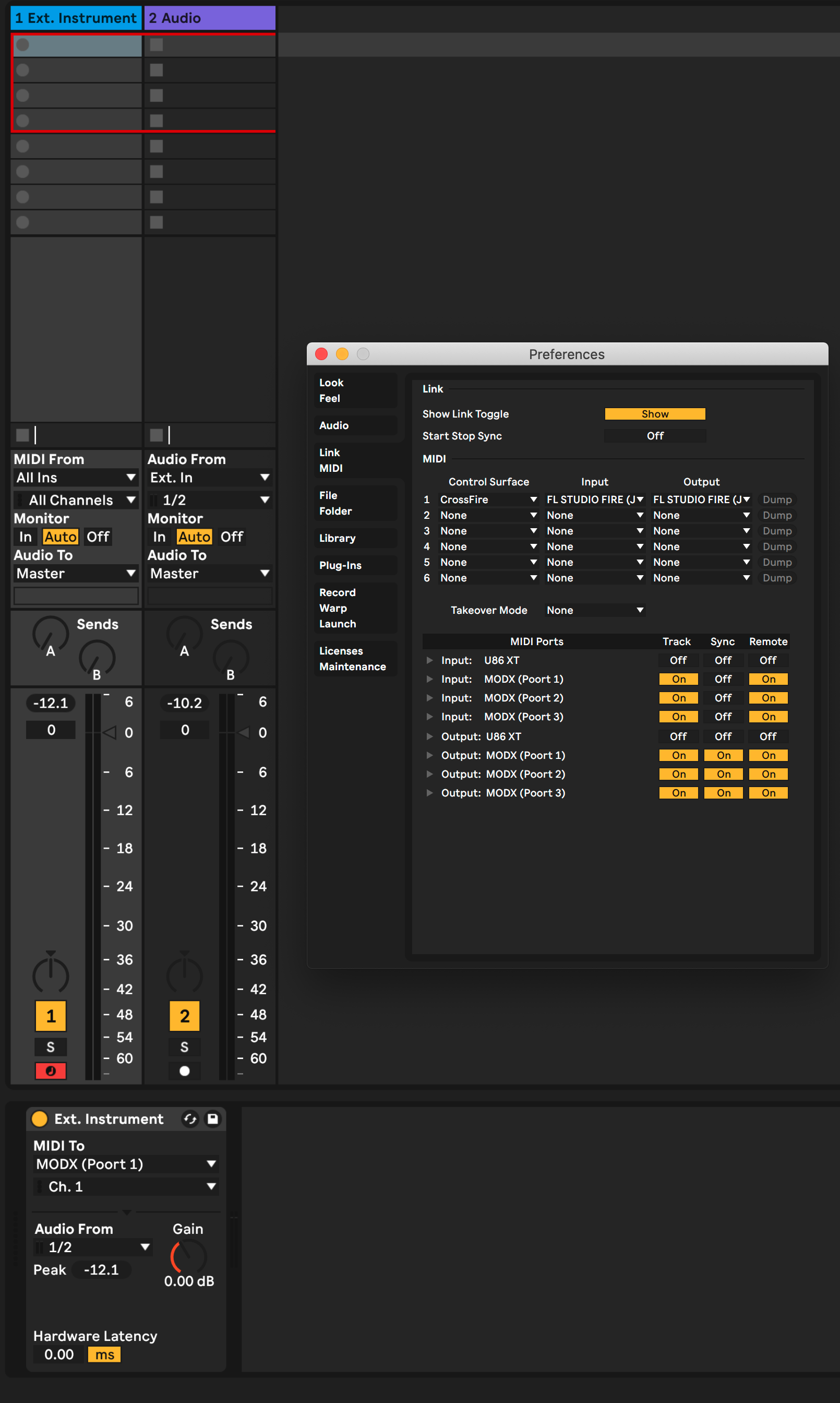This screenshot has height=1403, width=840.
Task: Toggle track 1 activator button
Action: click(51, 1016)
